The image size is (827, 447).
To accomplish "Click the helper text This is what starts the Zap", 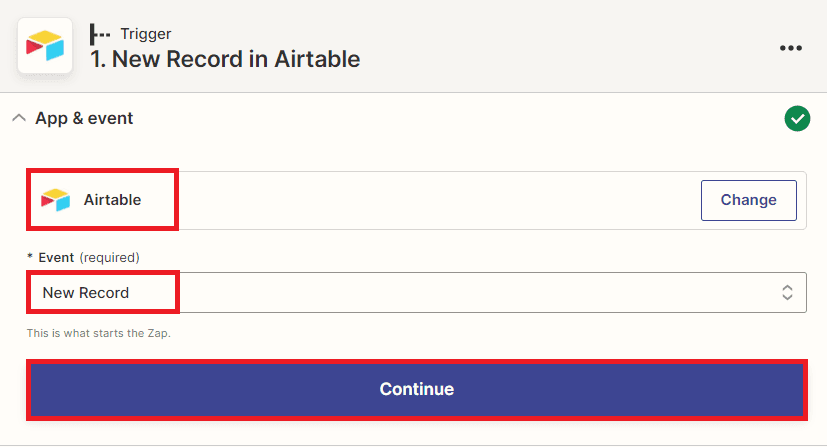I will 99,333.
